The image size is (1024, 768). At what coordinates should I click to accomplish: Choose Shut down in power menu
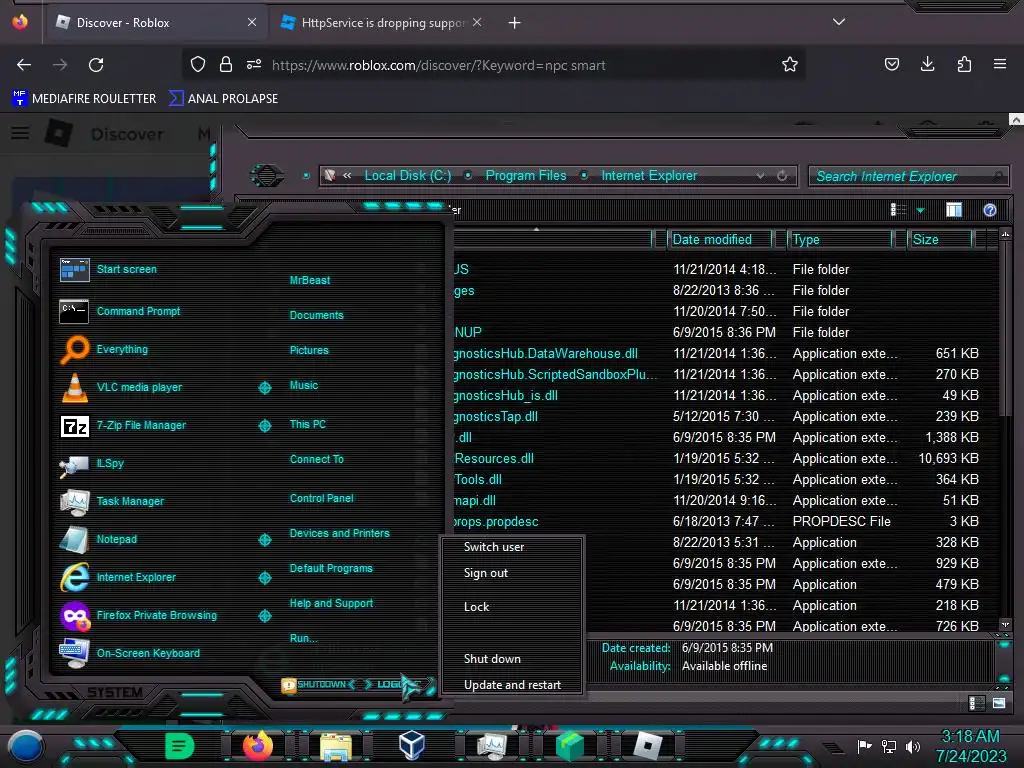click(x=492, y=659)
